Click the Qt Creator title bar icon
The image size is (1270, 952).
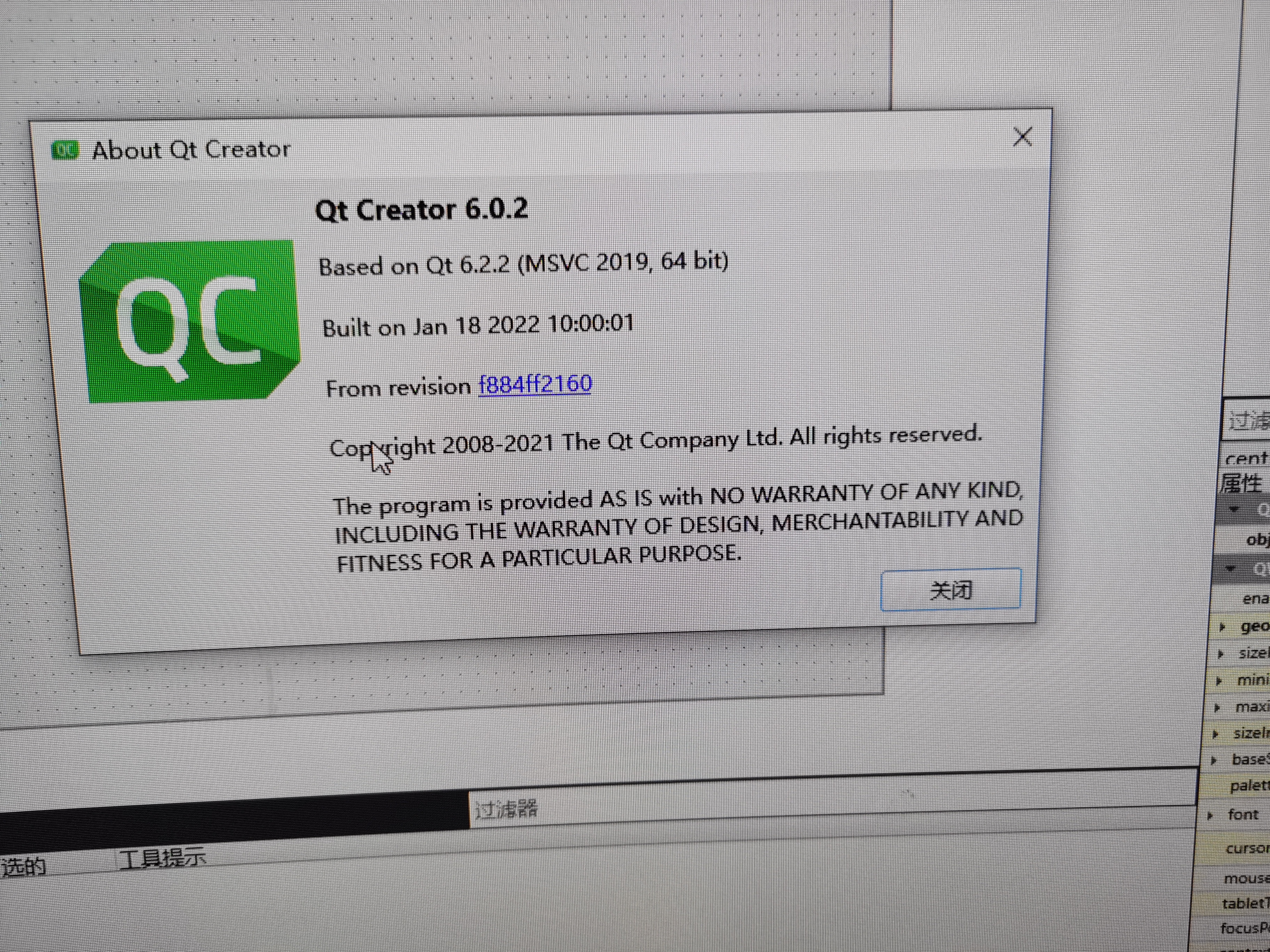pyautogui.click(x=65, y=151)
